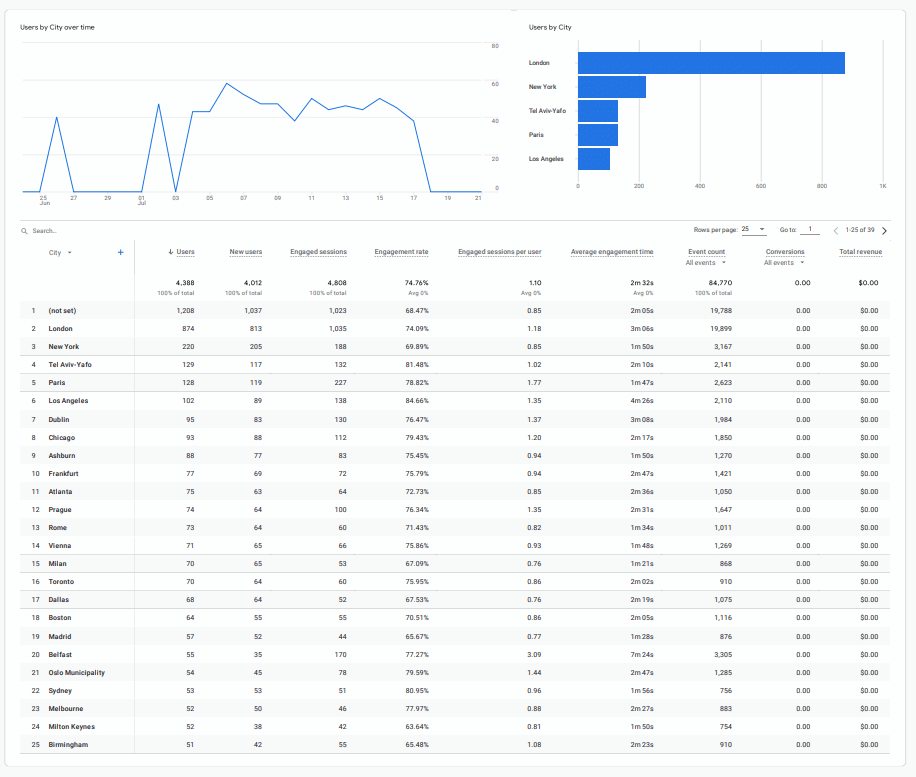Sort by the Event count column
Screen dimensions: 916x777
coord(706,252)
